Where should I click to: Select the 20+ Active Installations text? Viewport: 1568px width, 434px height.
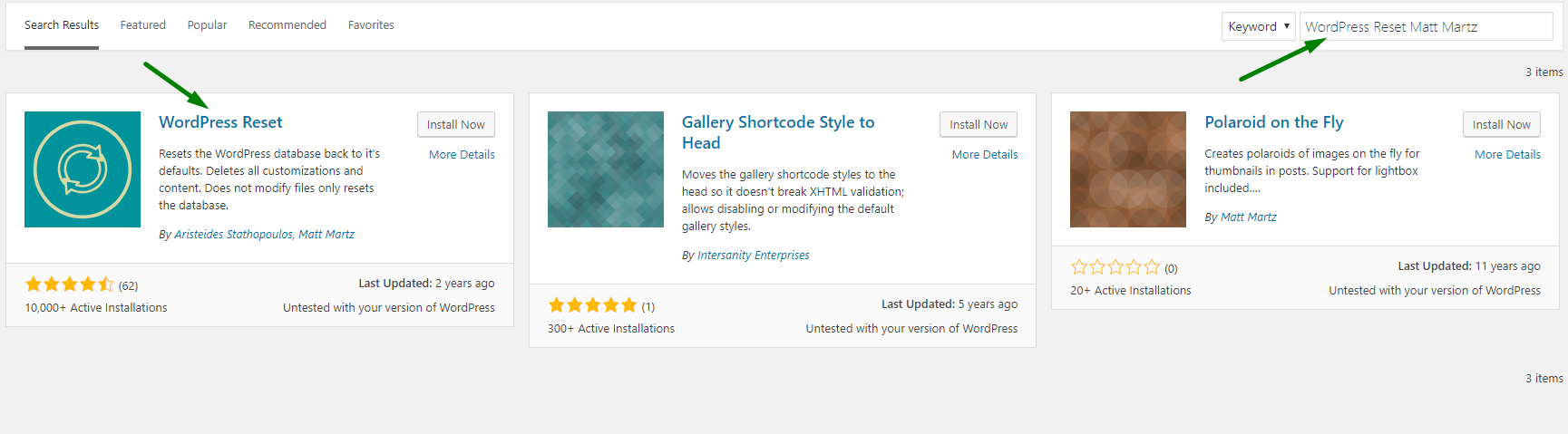pos(1131,291)
